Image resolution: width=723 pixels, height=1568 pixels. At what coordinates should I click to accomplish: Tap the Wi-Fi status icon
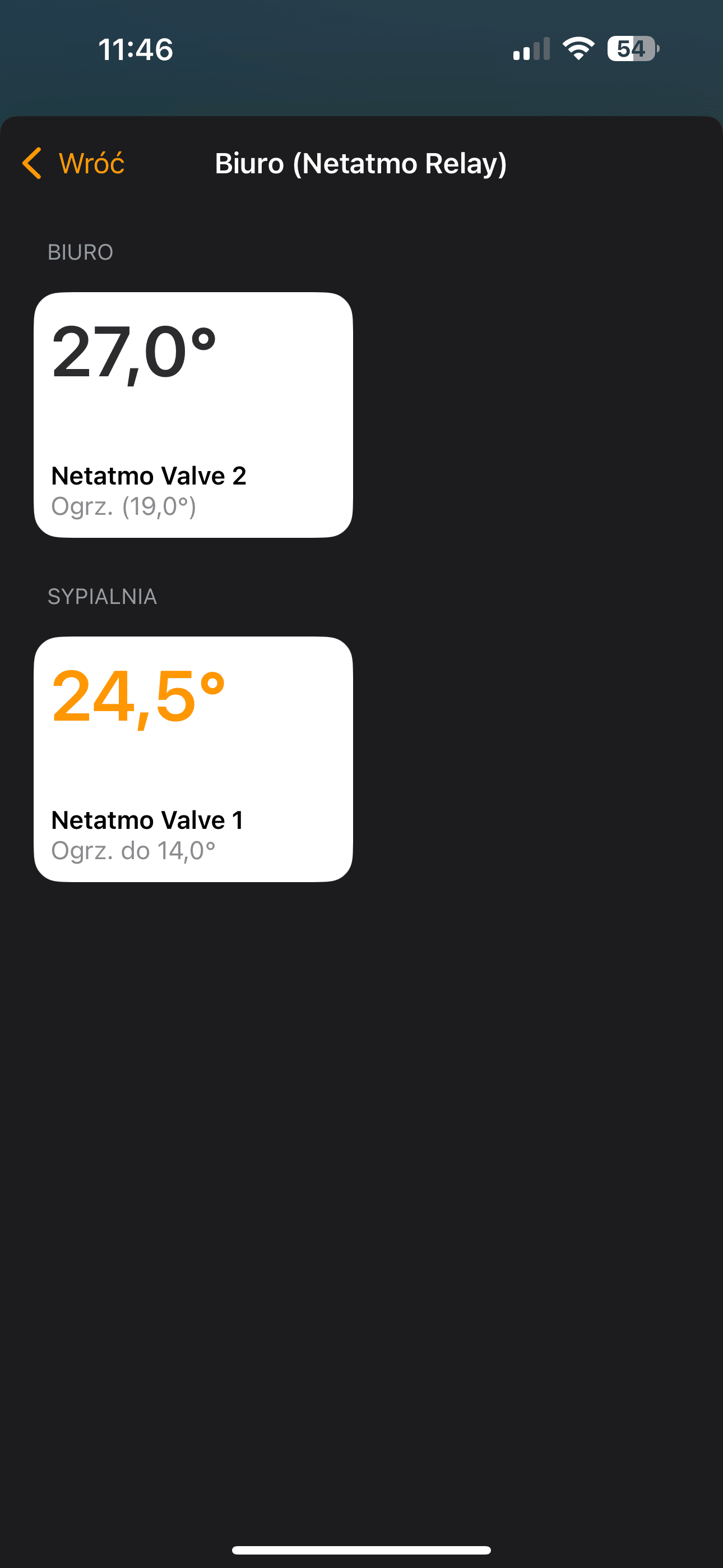pyautogui.click(x=578, y=49)
